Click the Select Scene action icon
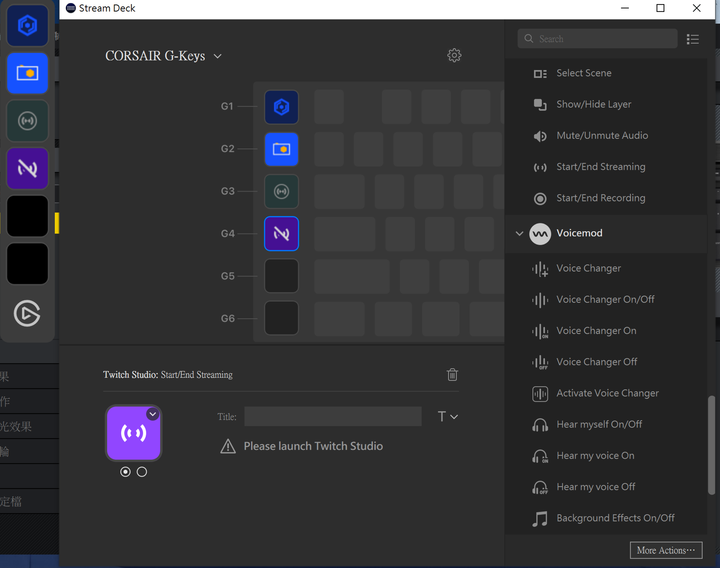The height and width of the screenshot is (568, 720). (540, 73)
